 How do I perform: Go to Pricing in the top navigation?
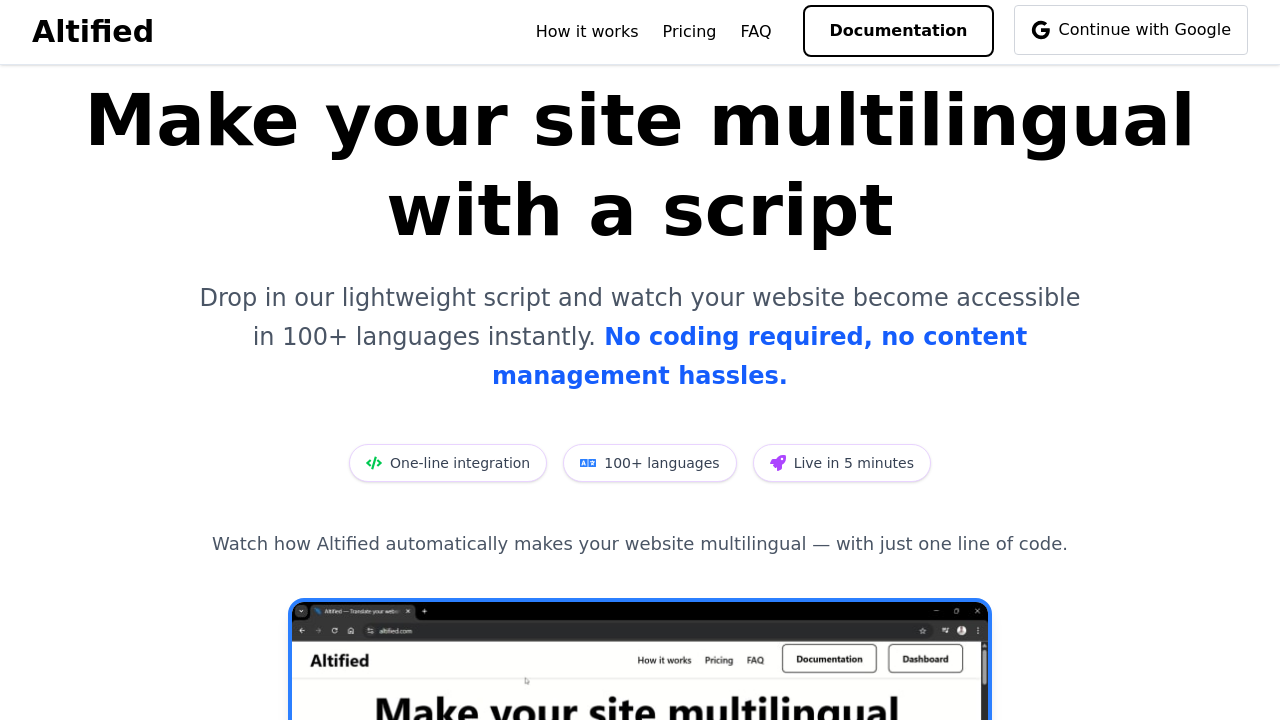(689, 32)
